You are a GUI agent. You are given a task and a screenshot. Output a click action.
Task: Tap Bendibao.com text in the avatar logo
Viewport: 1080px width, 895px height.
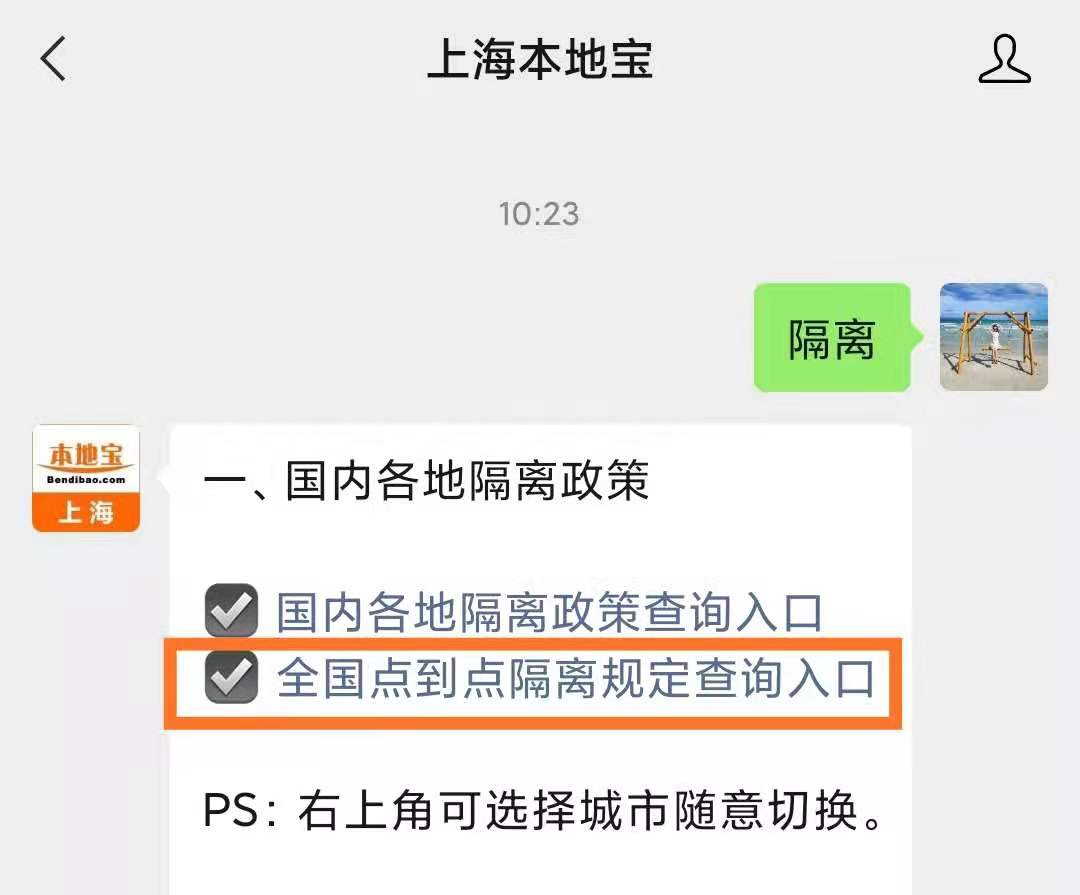click(x=86, y=480)
